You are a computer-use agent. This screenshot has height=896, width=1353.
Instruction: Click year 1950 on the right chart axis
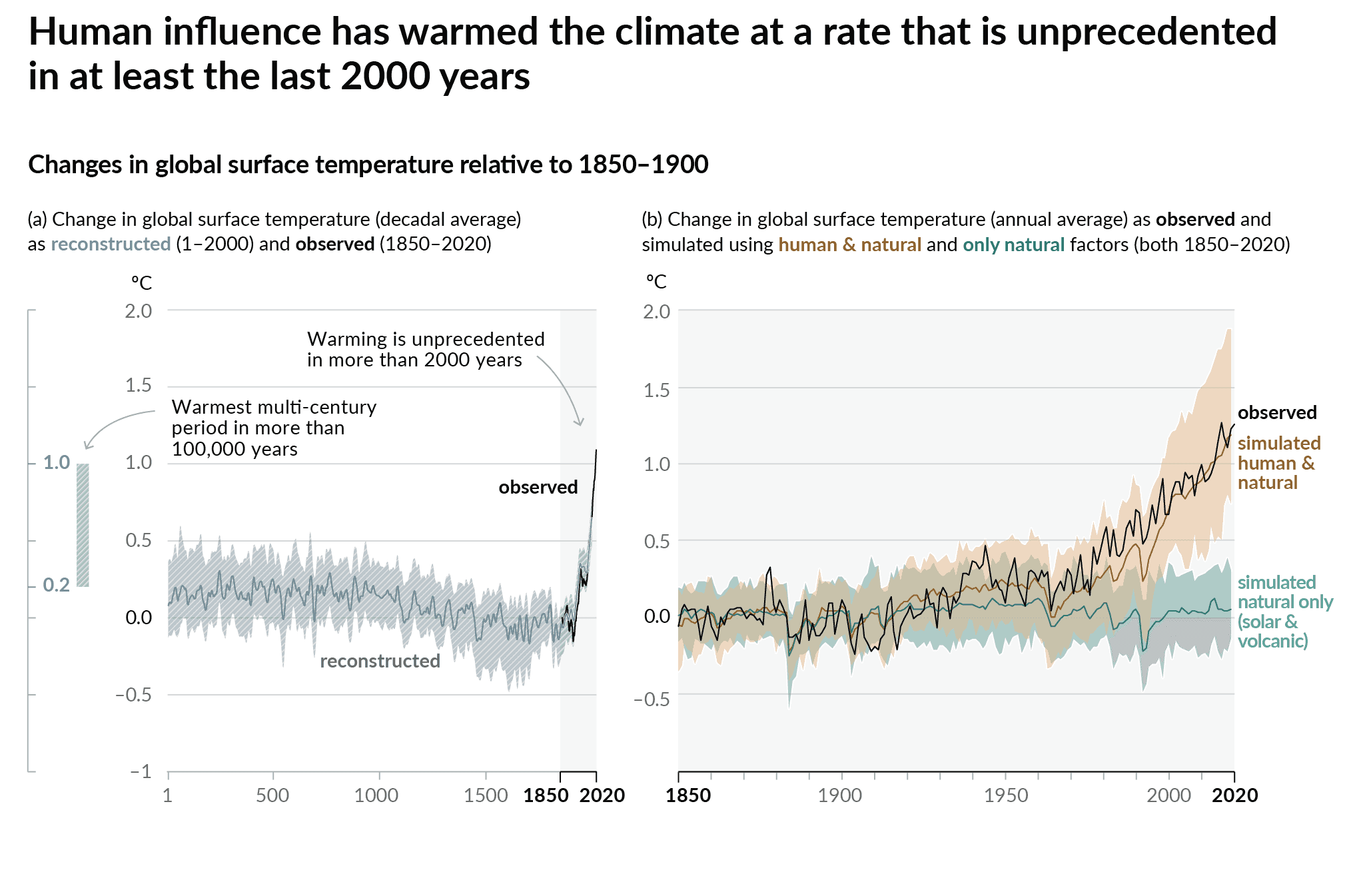pyautogui.click(x=1006, y=795)
